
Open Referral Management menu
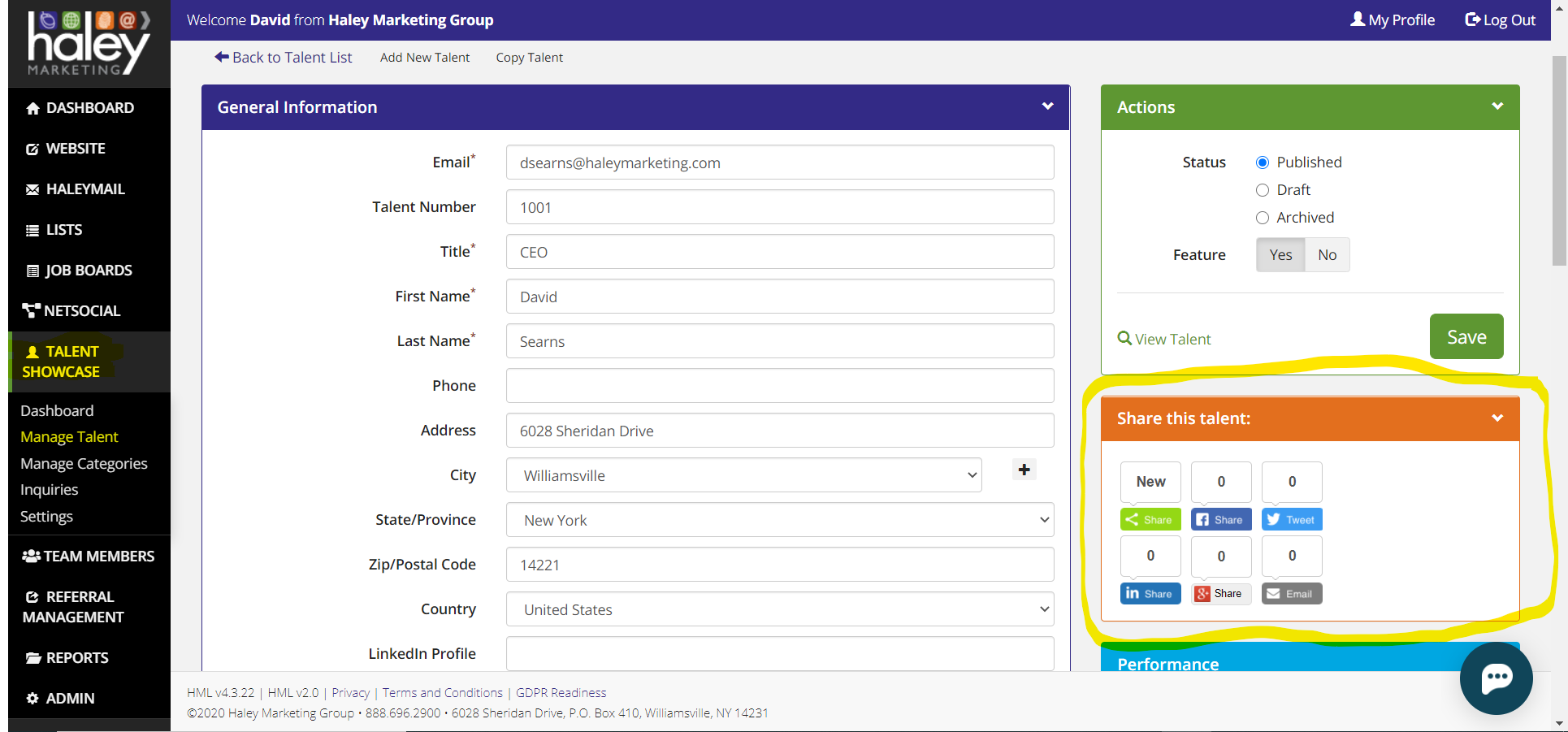pos(89,607)
